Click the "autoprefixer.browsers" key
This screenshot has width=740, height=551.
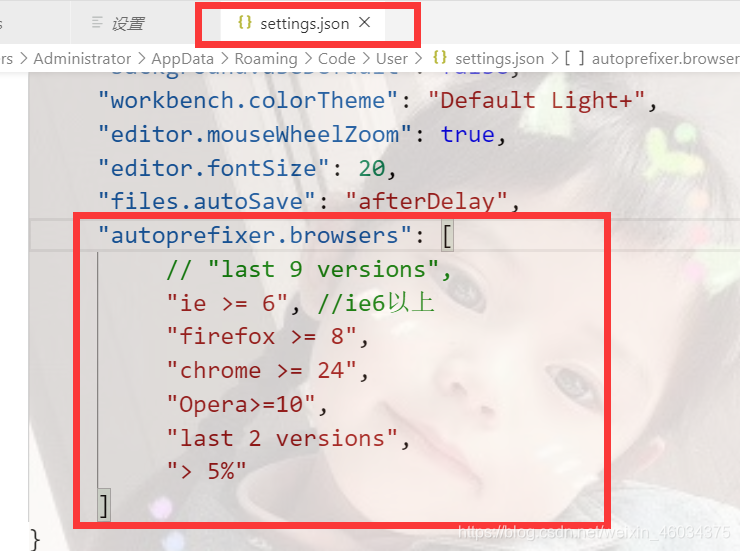pos(255,235)
